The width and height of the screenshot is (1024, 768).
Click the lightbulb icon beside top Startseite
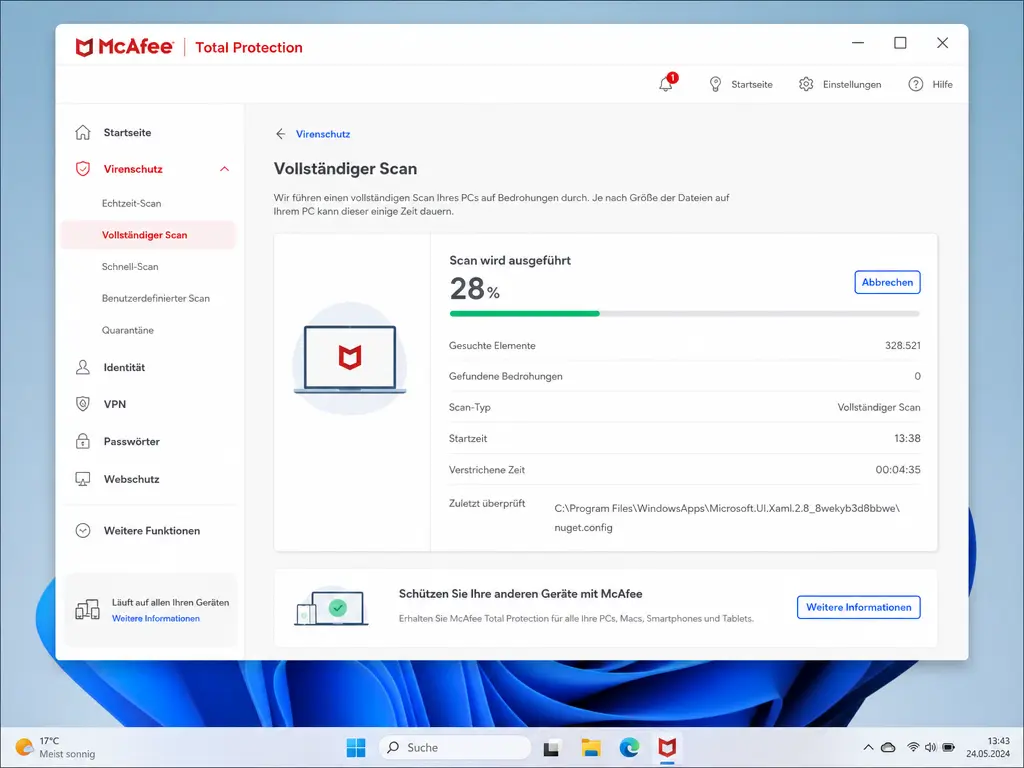click(715, 84)
